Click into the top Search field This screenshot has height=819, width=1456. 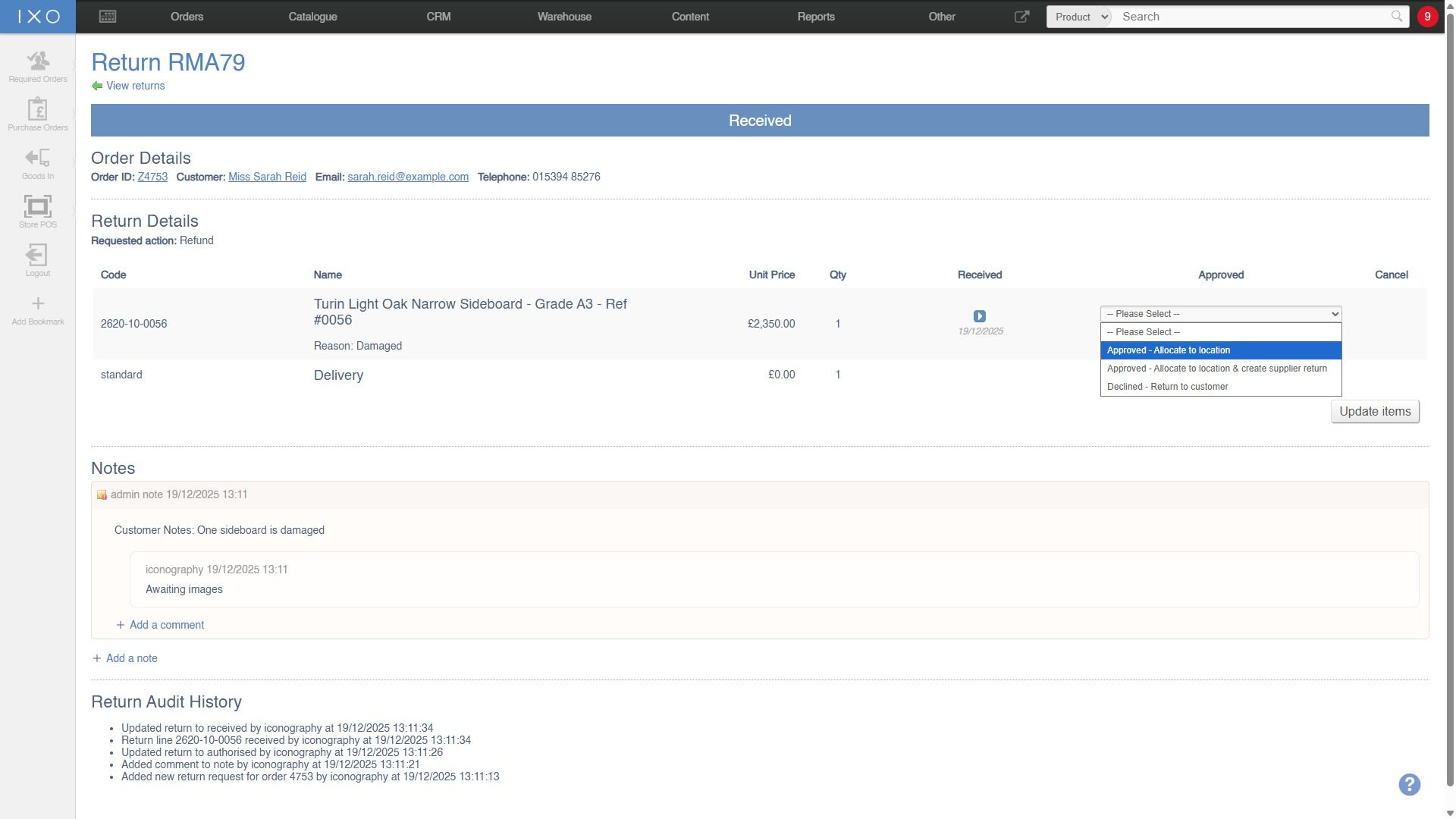(1253, 17)
